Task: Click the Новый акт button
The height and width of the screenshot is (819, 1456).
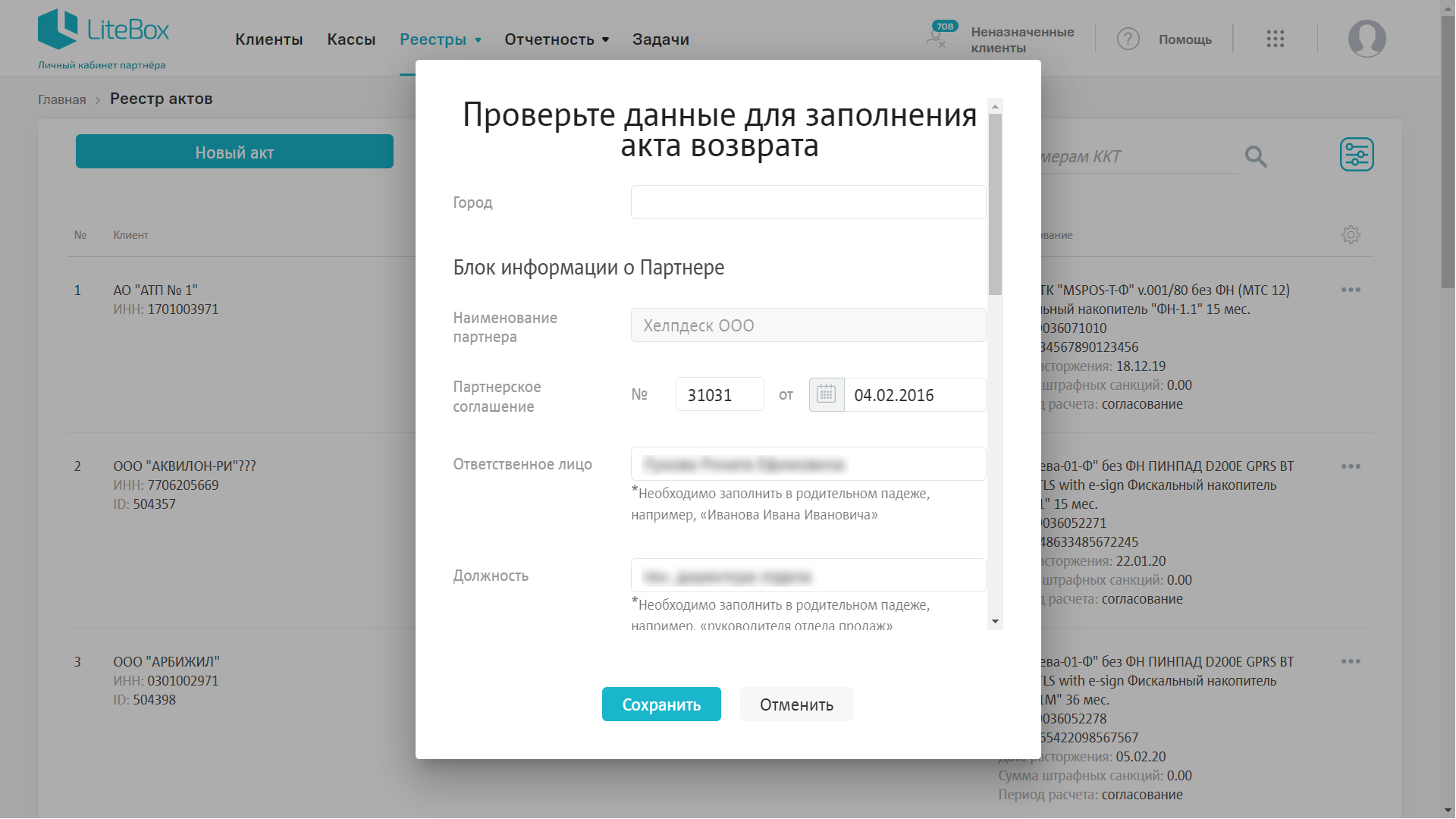Action: click(234, 152)
